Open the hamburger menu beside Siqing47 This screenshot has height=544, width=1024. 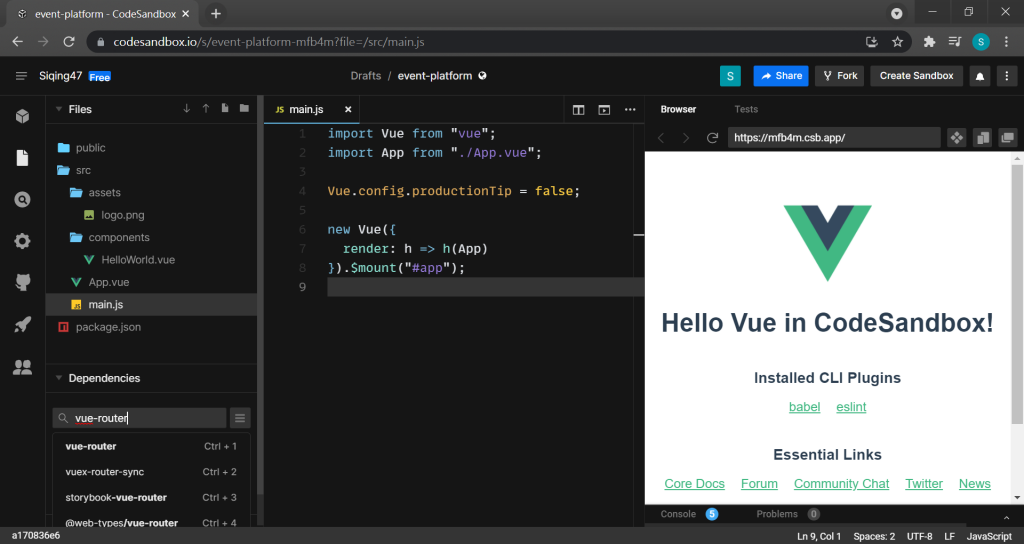(21, 76)
